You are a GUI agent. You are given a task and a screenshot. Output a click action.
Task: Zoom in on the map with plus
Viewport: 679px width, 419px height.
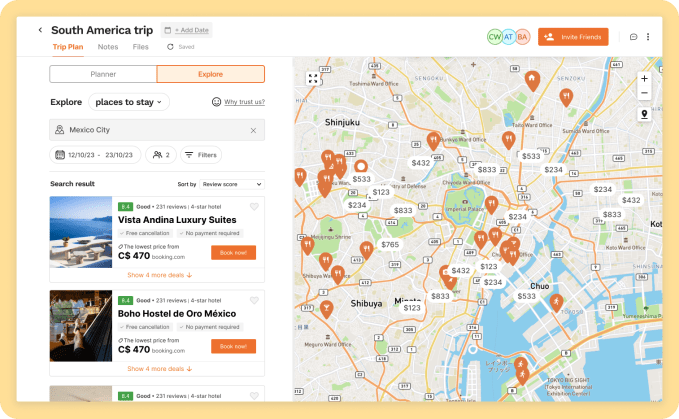[x=644, y=78]
